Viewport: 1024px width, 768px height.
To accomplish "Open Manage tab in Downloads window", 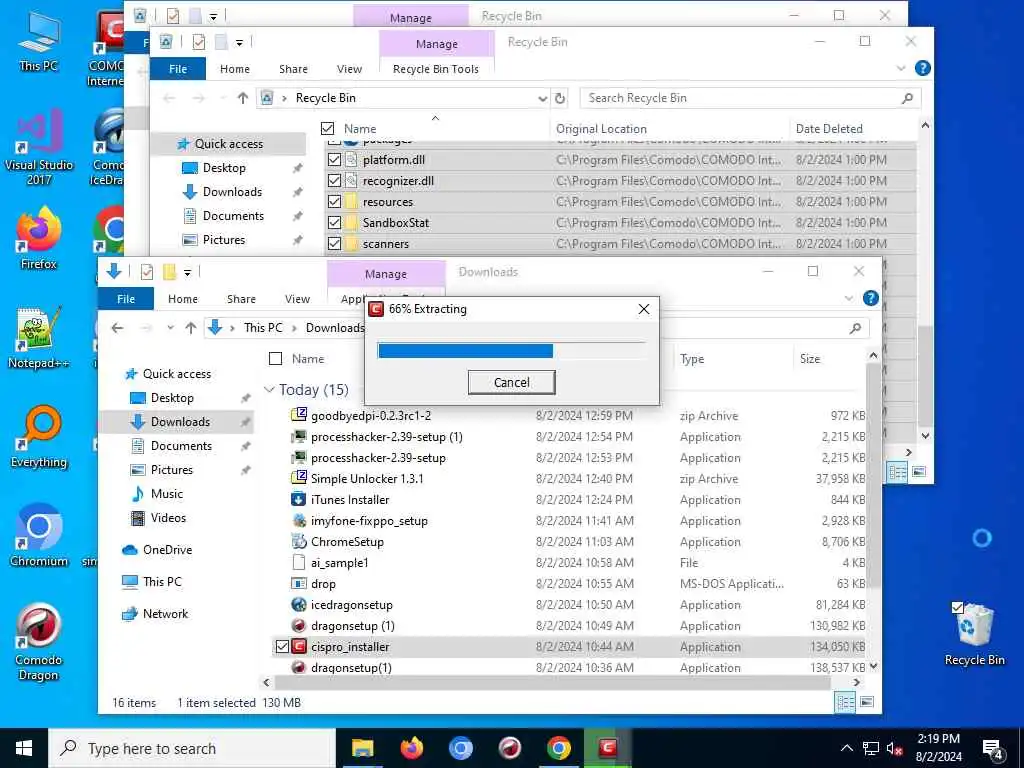I will click(x=386, y=274).
